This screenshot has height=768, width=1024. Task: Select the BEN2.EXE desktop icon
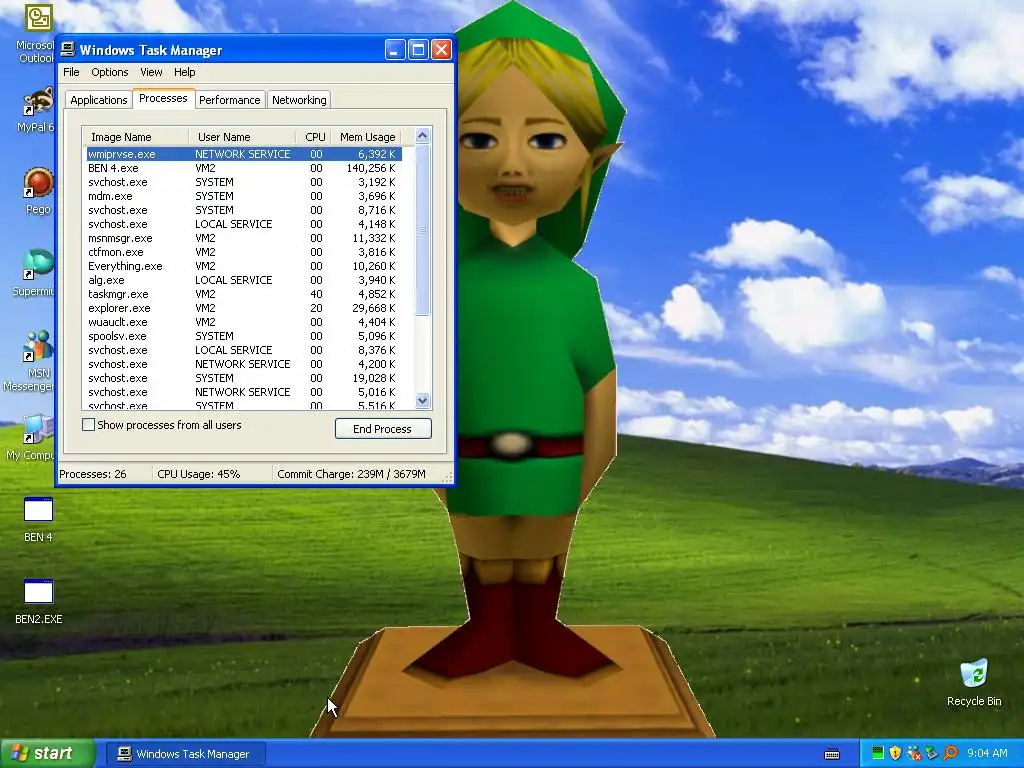(x=38, y=592)
